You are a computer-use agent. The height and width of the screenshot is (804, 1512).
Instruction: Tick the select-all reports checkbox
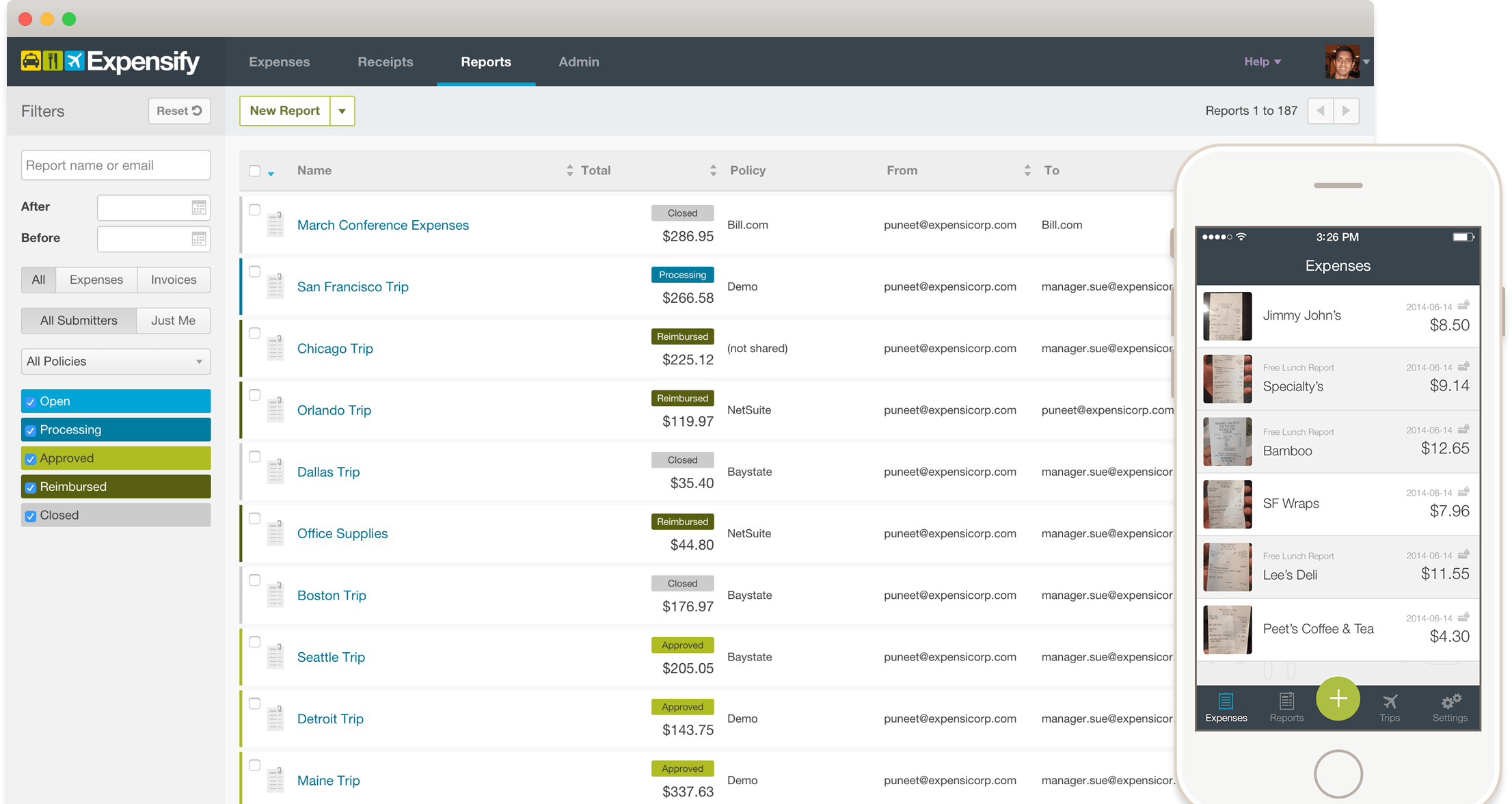point(254,170)
